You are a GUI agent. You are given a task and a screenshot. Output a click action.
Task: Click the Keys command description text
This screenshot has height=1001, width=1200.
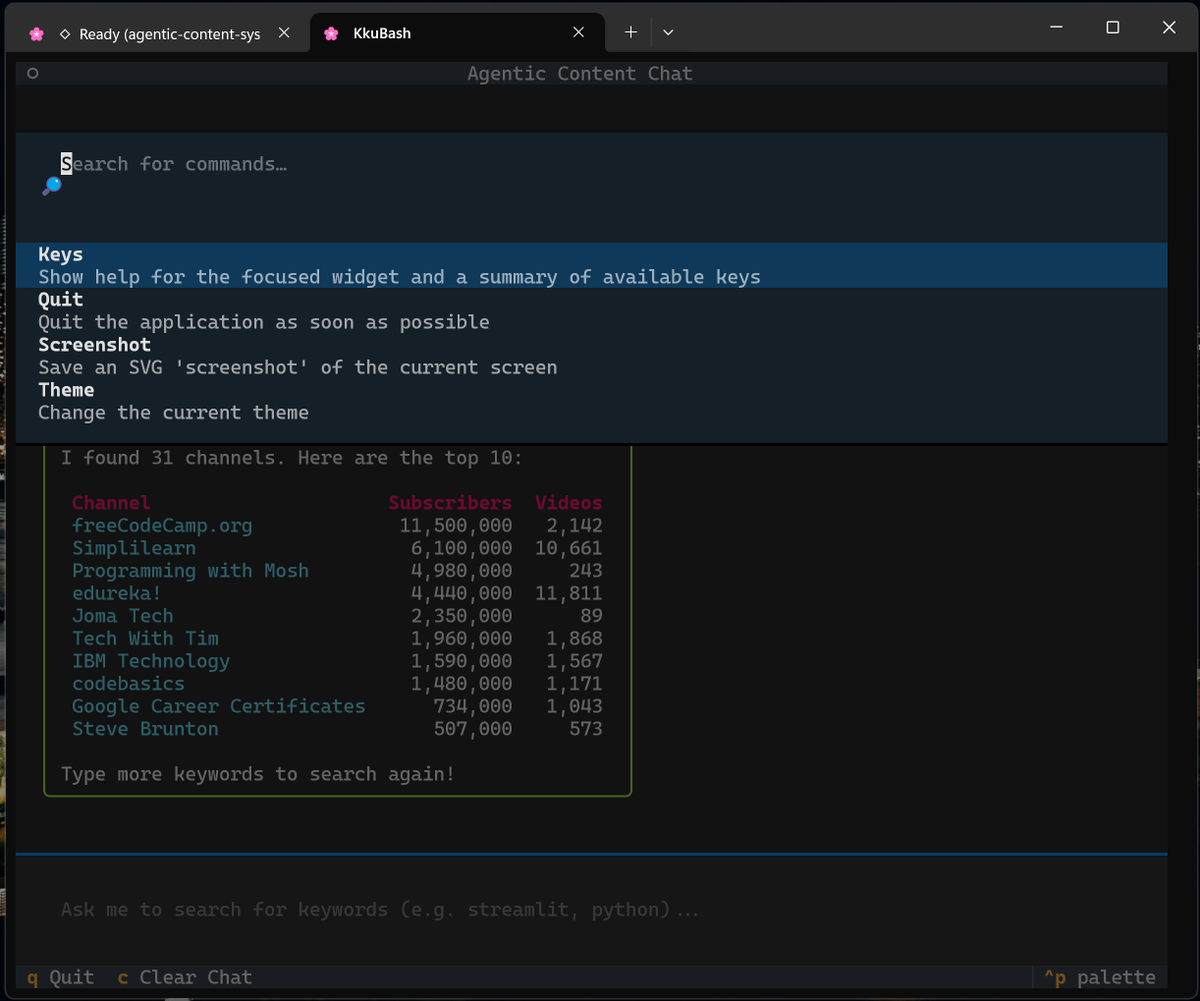pyautogui.click(x=400, y=277)
